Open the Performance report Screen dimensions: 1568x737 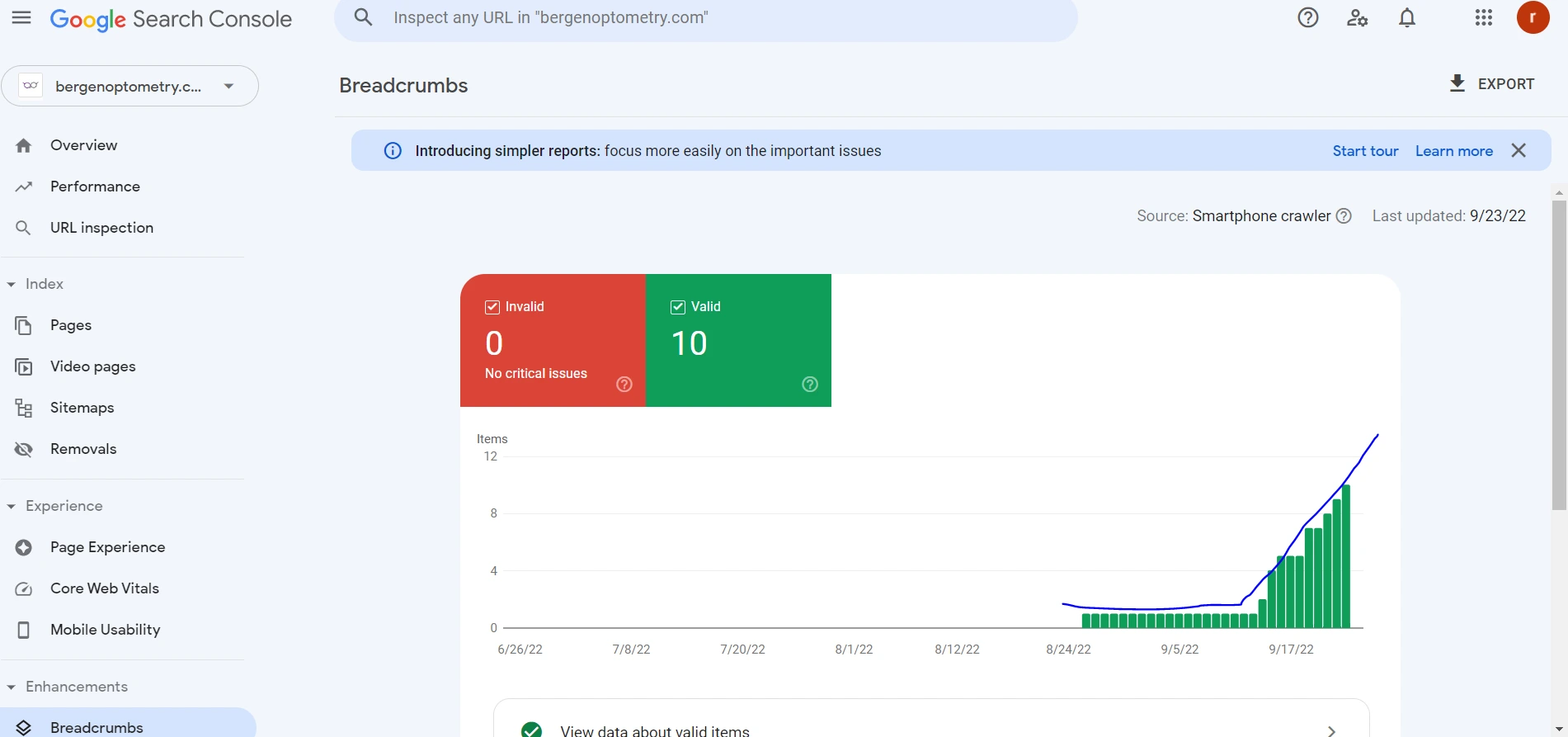[x=95, y=187]
